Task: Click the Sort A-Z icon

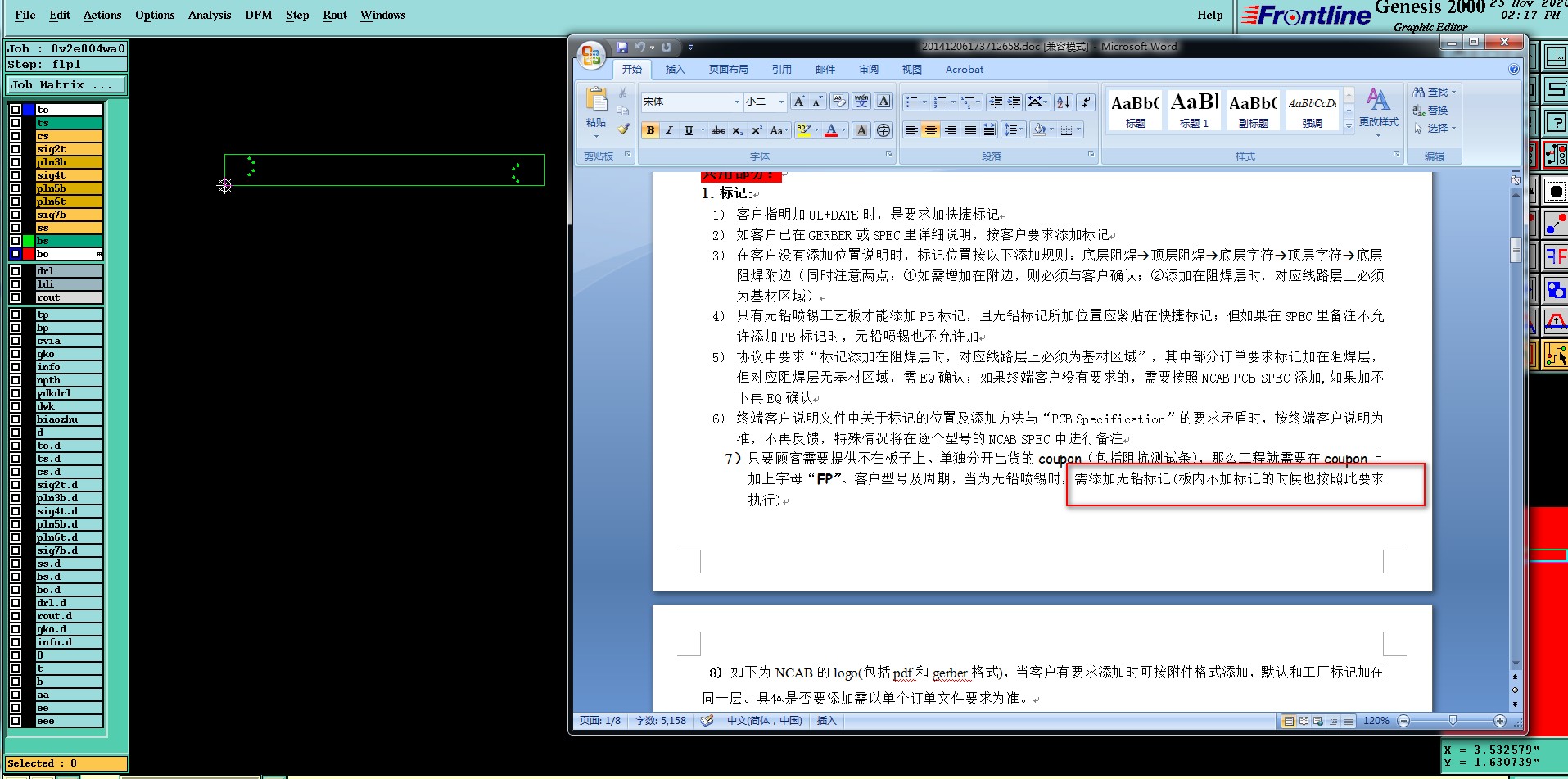Action: (x=1064, y=102)
